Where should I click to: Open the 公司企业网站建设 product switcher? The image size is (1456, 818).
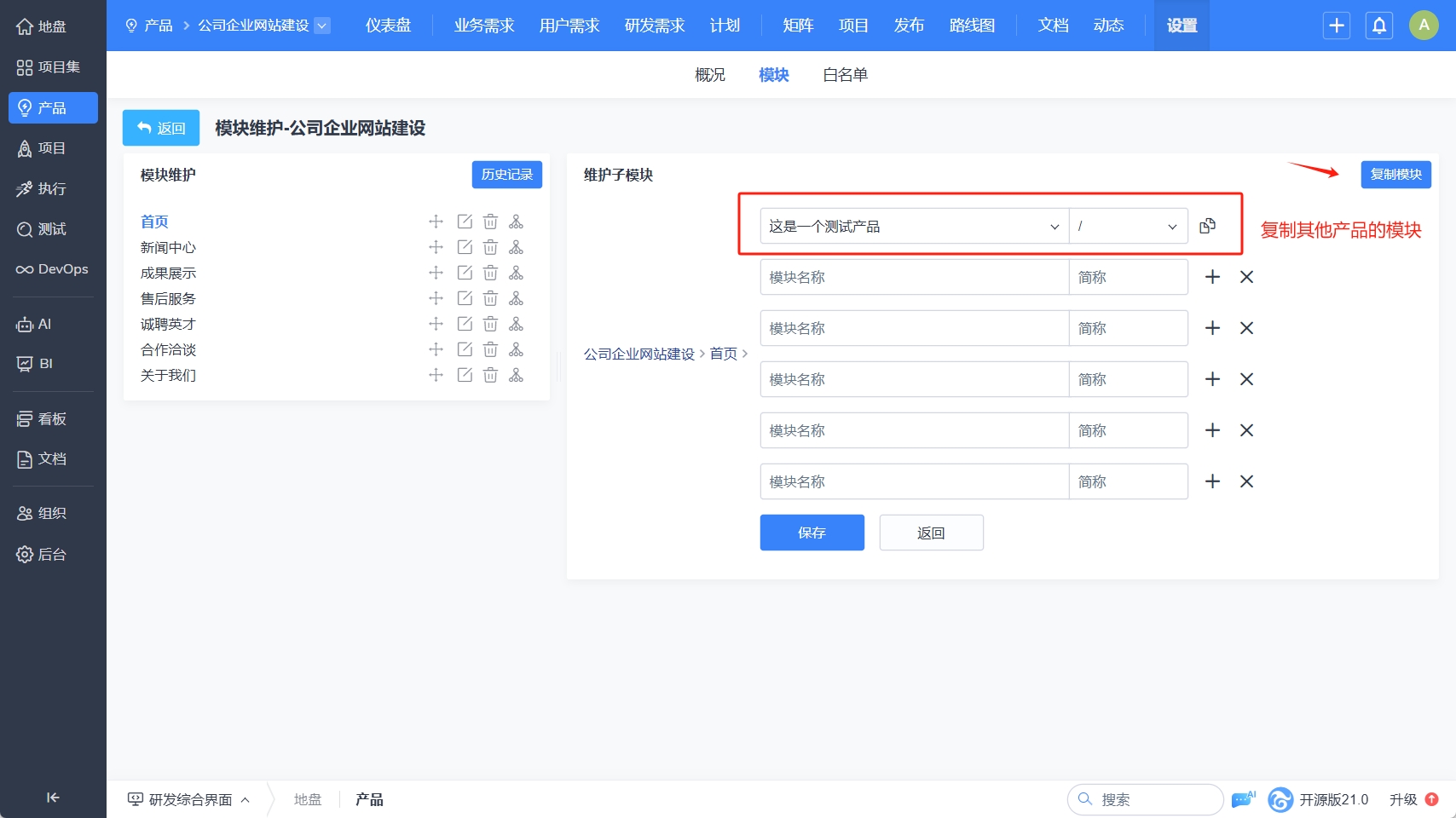tap(263, 26)
